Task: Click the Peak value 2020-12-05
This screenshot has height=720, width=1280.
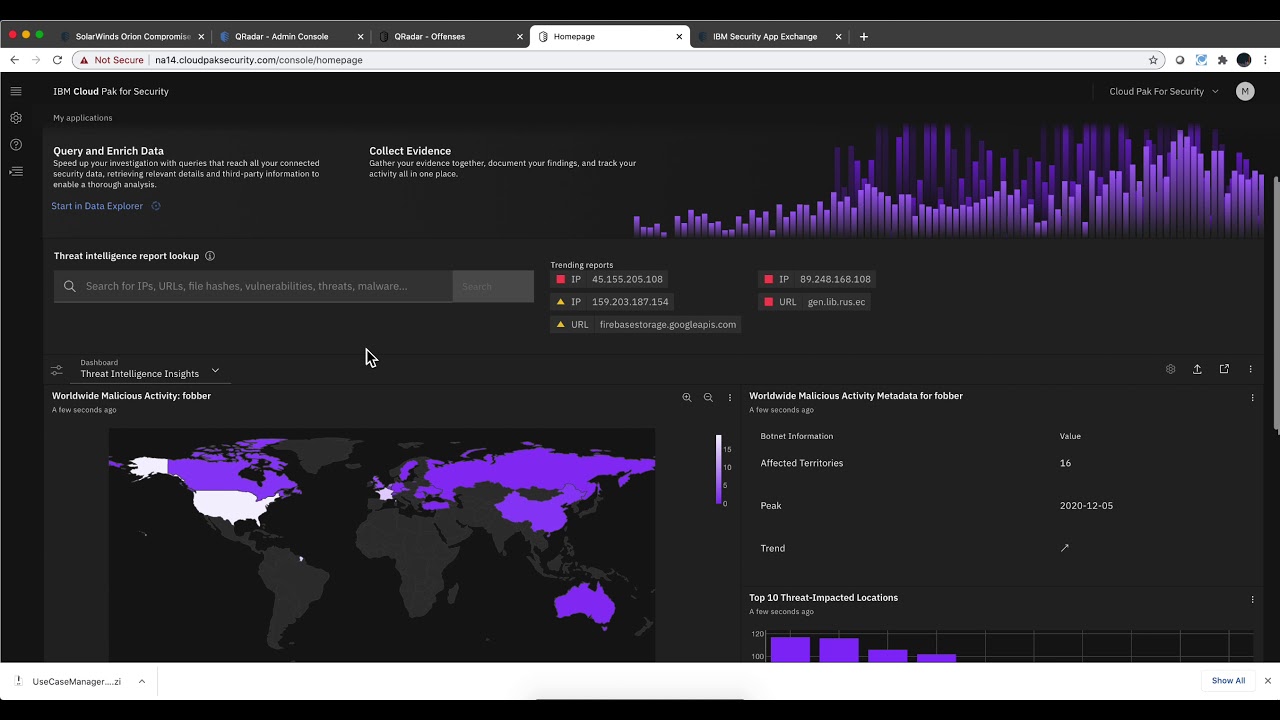Action: 1086,506
